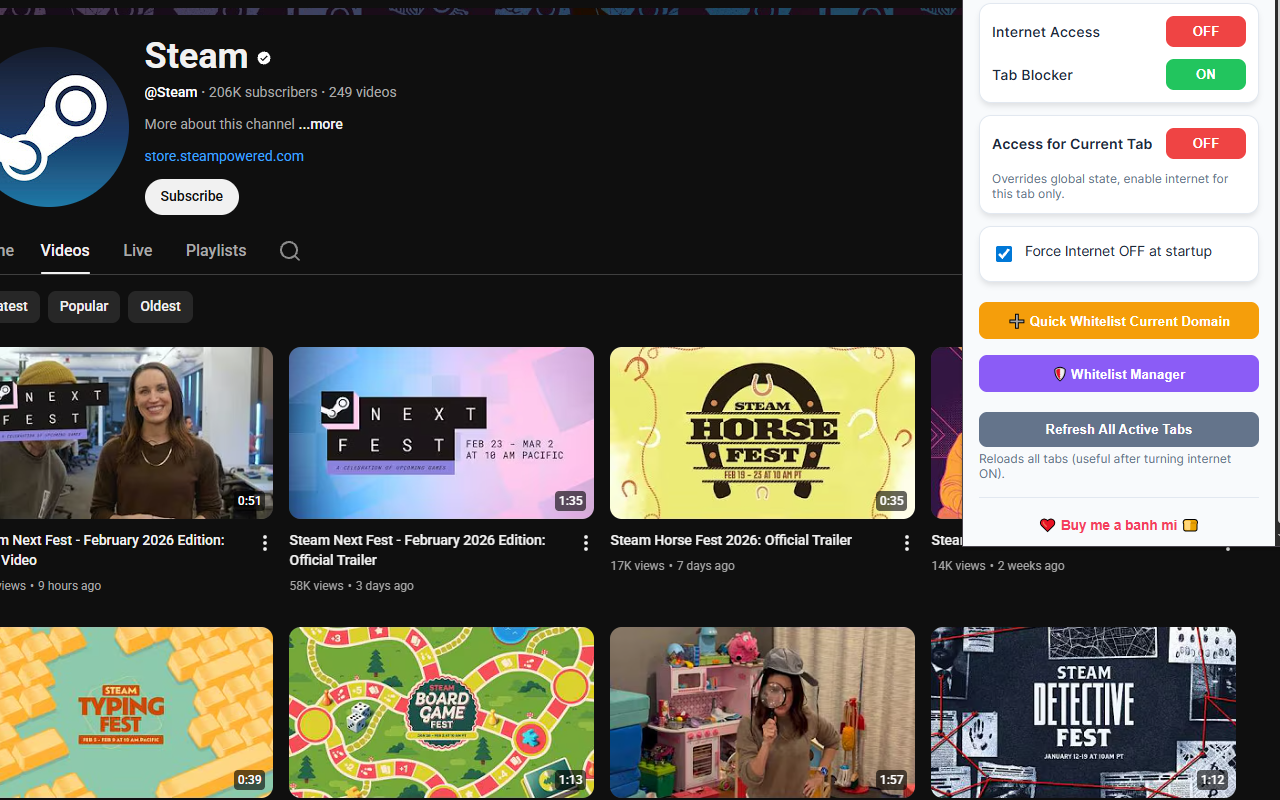Open options for the 9 hours ago video
This screenshot has width=1280, height=800.
[x=265, y=543]
